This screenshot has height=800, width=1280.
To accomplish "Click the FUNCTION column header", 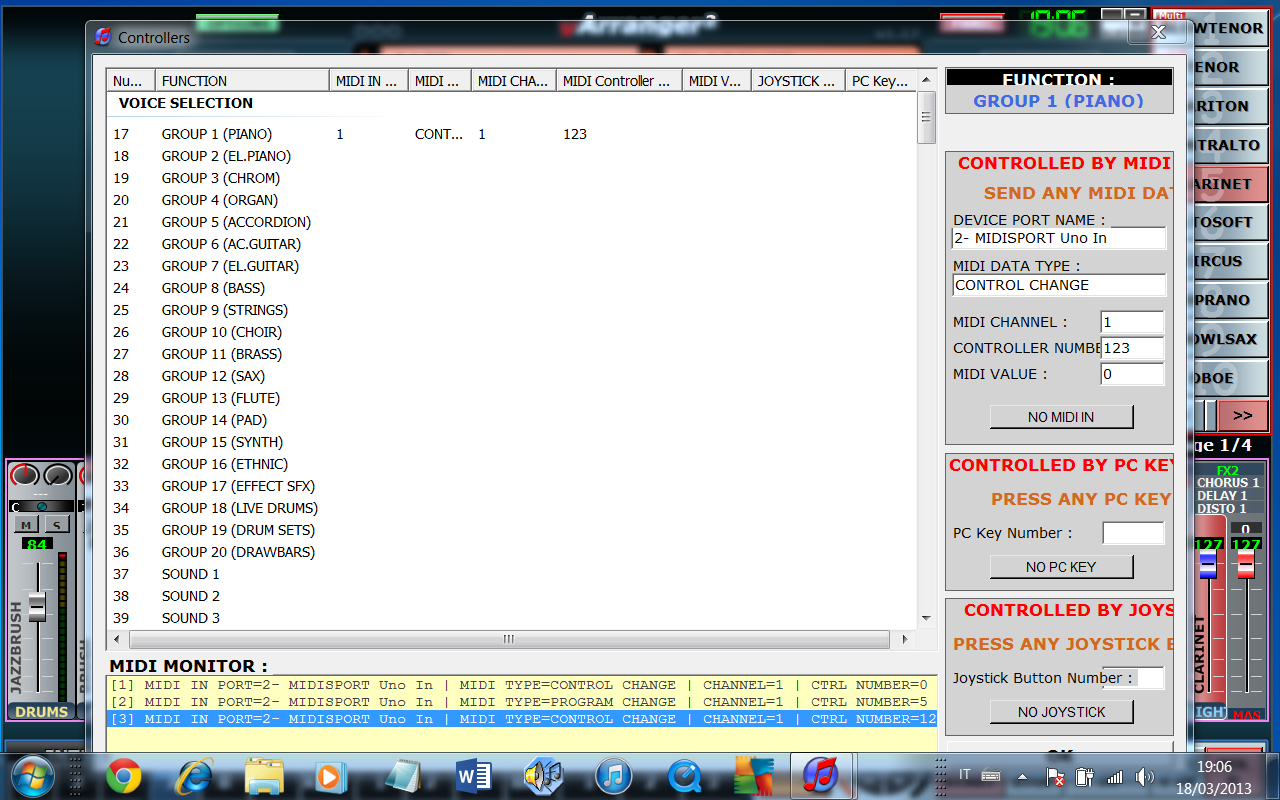I will pos(240,81).
